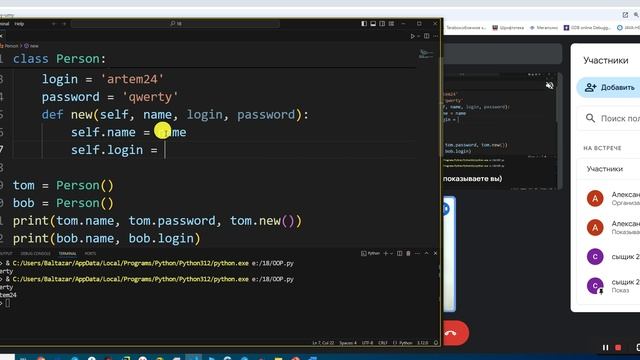
Task: Click print(bob.name, bob.login) line
Action: point(107,238)
